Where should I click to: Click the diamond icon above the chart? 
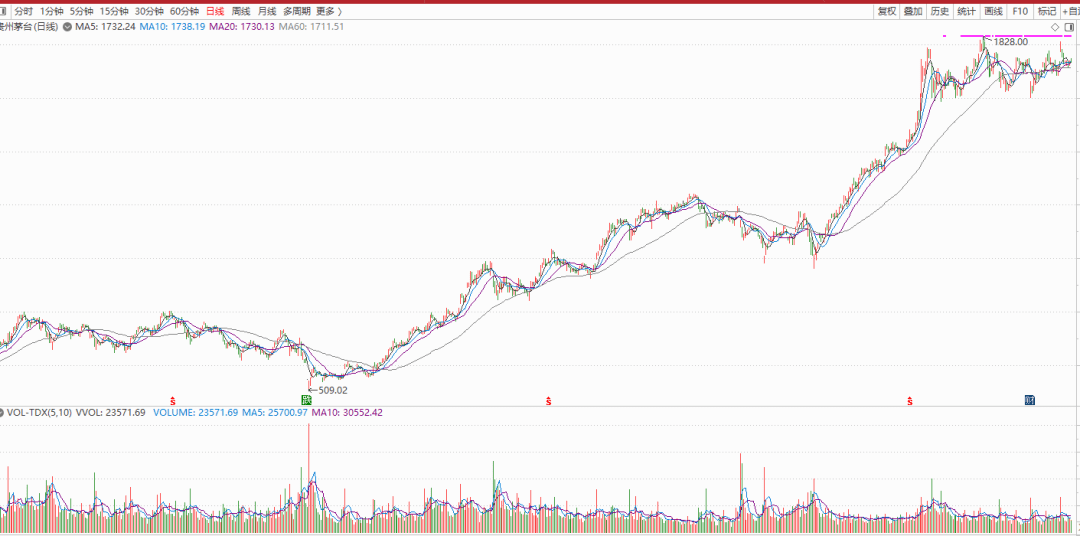(1055, 27)
